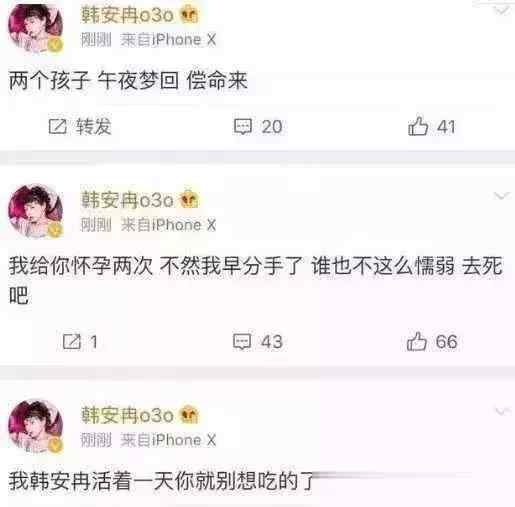Expand the second post's options chevron
The width and height of the screenshot is (515, 507).
click(x=501, y=196)
